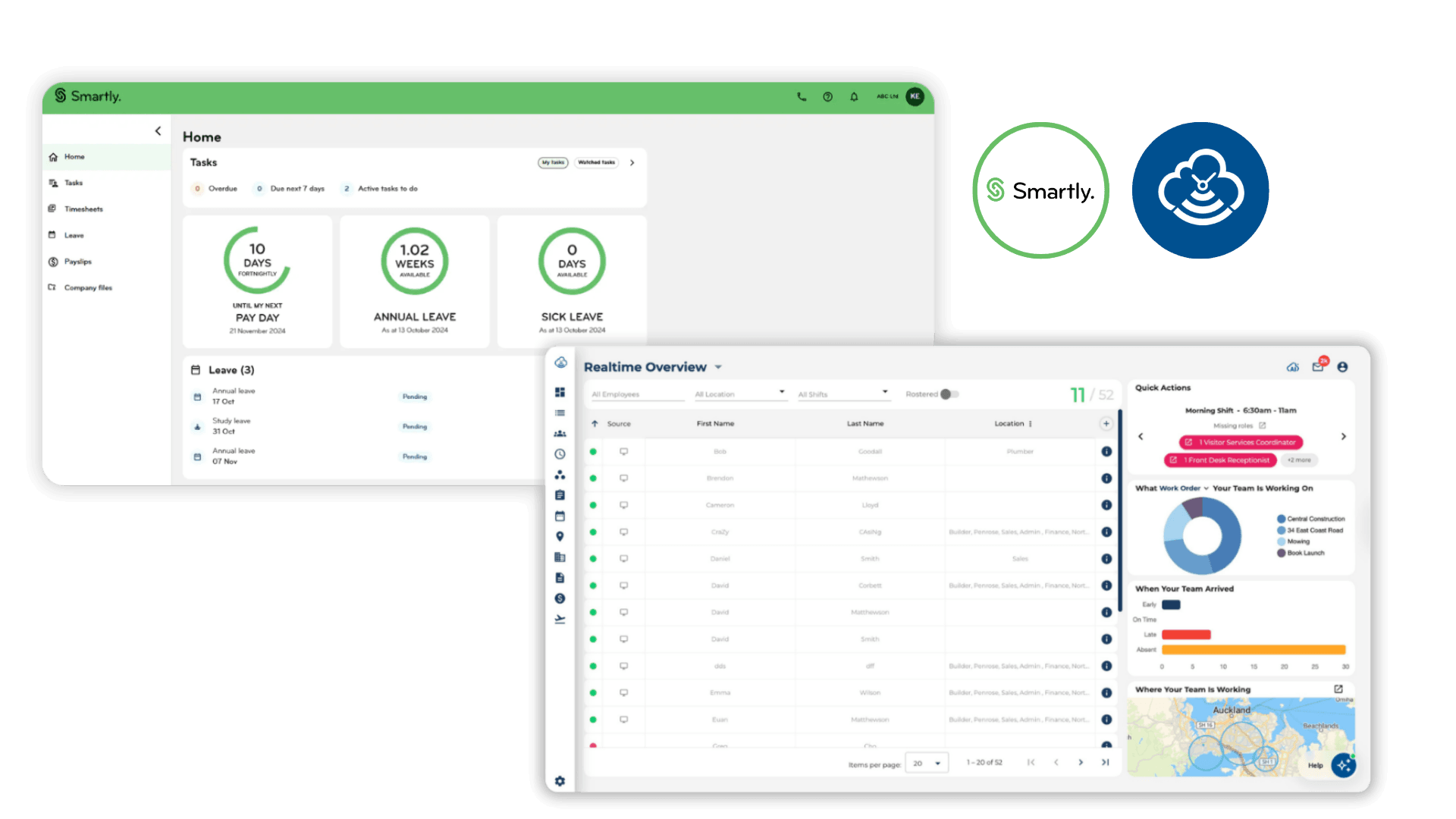Click 1 Visitor Services Coordinator button
The height and width of the screenshot is (819, 1456).
pyautogui.click(x=1241, y=442)
